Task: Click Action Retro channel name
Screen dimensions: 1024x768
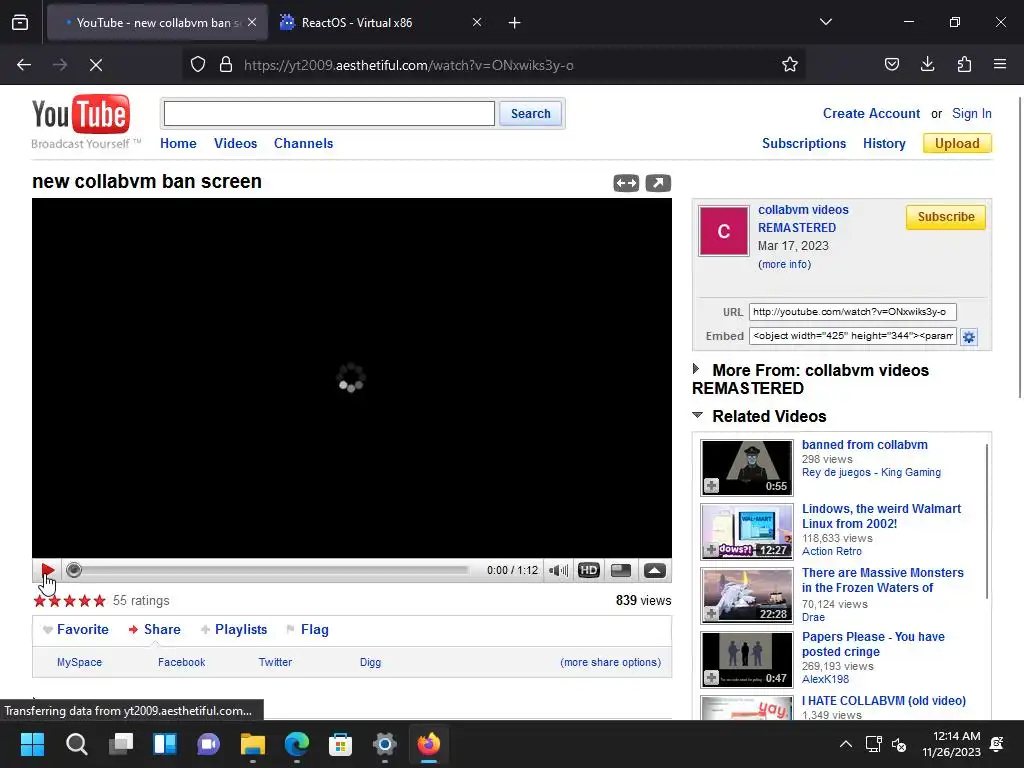Action: click(x=831, y=551)
